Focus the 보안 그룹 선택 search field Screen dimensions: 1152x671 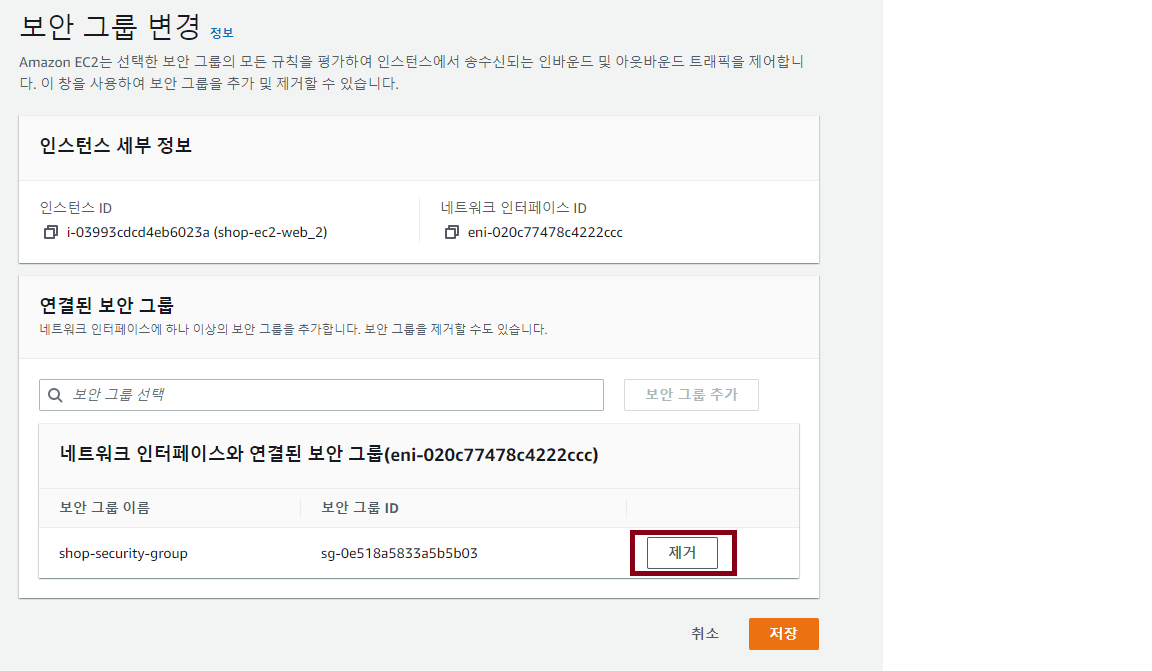pos(321,395)
